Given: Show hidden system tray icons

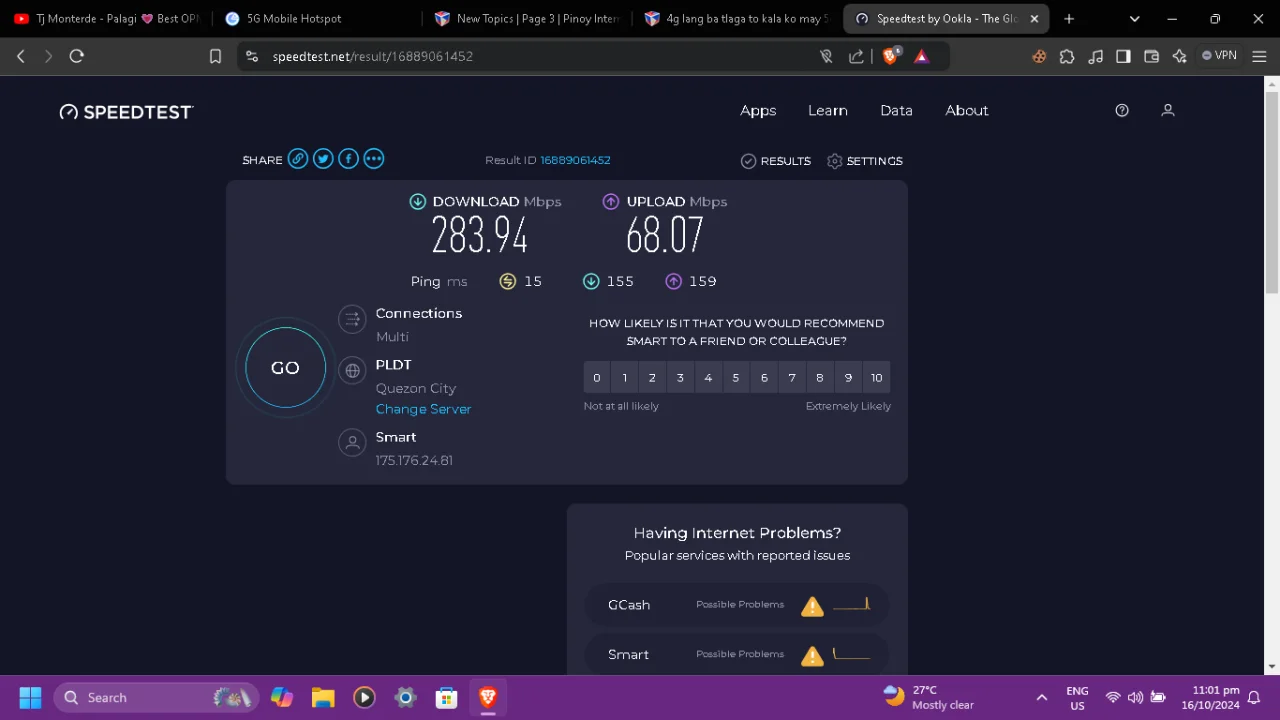Looking at the screenshot, I should point(1041,698).
